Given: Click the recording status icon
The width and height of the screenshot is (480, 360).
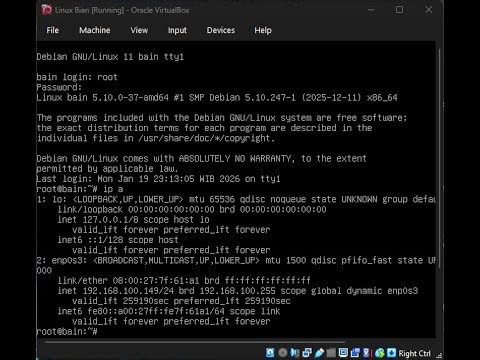Looking at the screenshot, I should click(355, 353).
